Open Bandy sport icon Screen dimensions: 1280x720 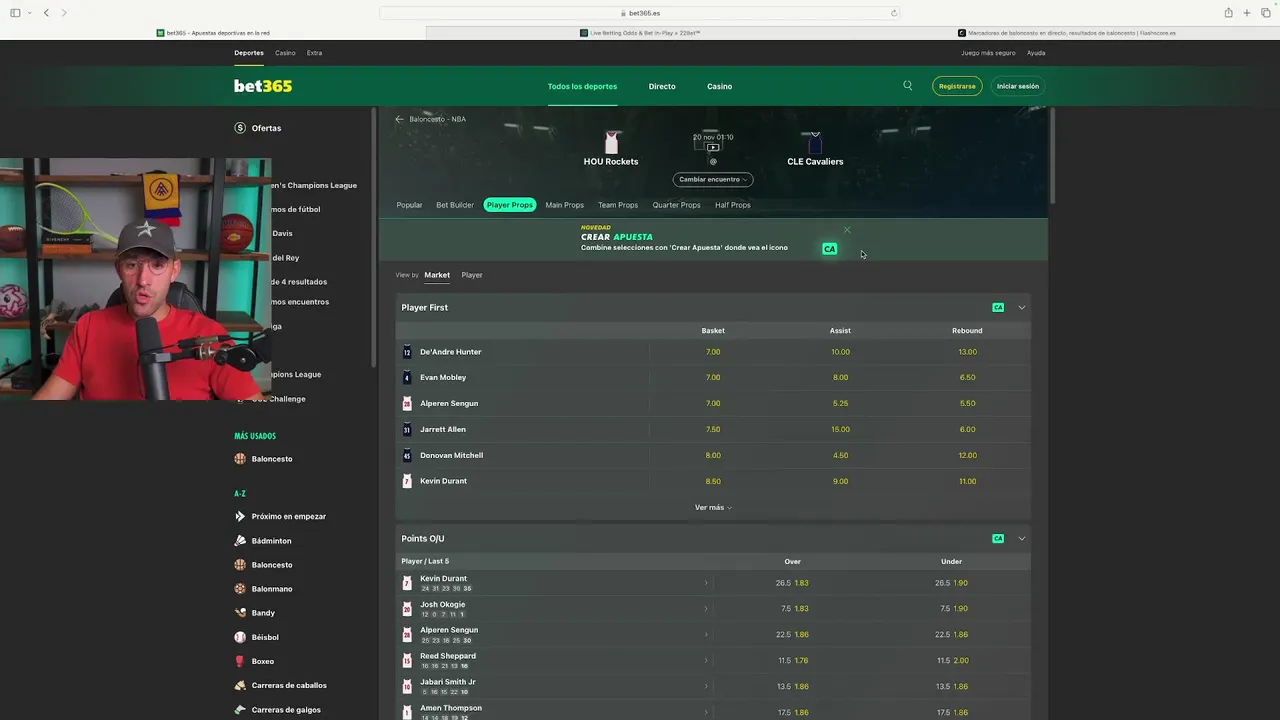point(240,613)
